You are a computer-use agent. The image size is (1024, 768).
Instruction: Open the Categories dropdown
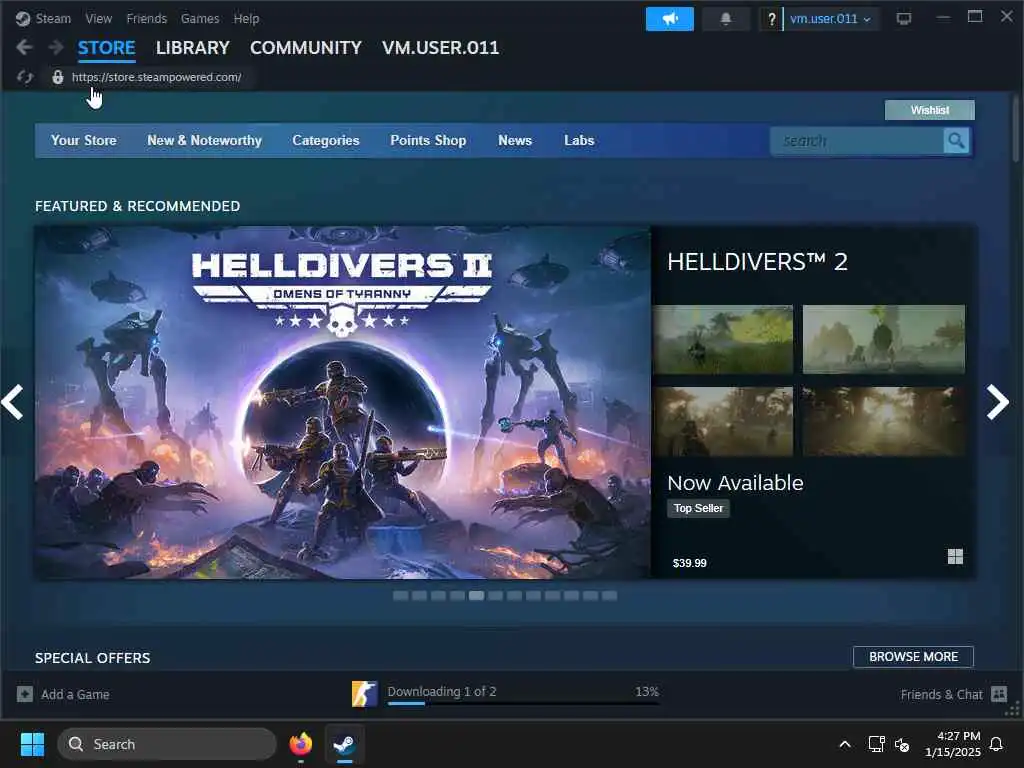click(326, 140)
